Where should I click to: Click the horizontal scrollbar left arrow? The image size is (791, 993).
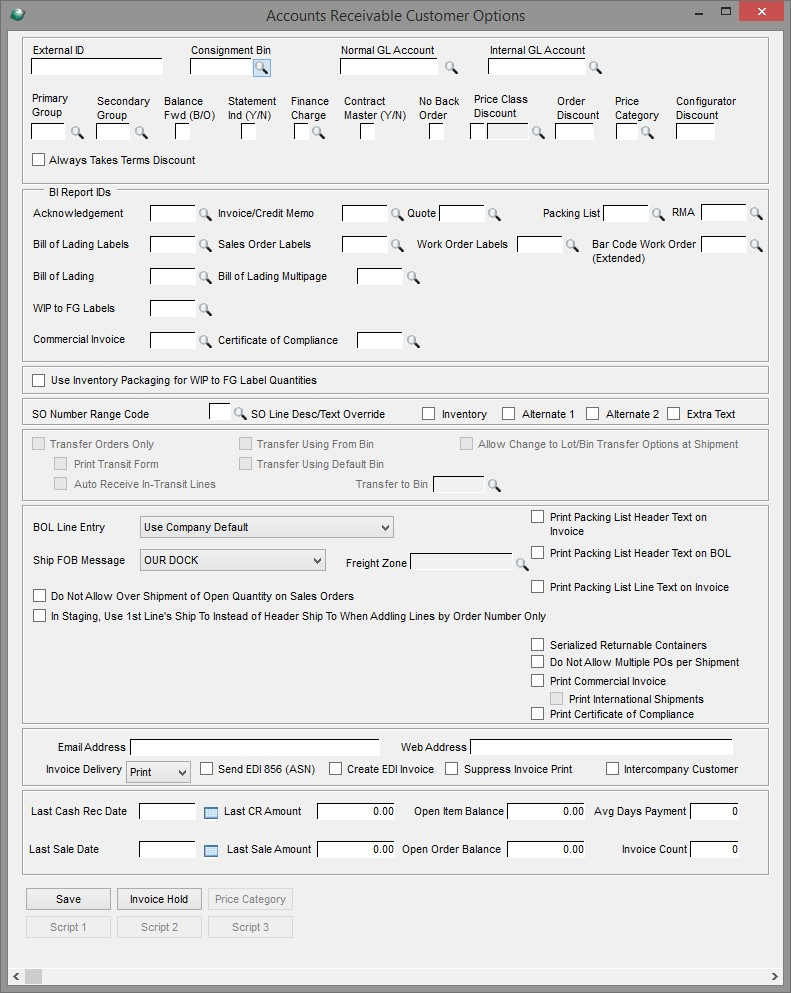pyautogui.click(x=16, y=977)
